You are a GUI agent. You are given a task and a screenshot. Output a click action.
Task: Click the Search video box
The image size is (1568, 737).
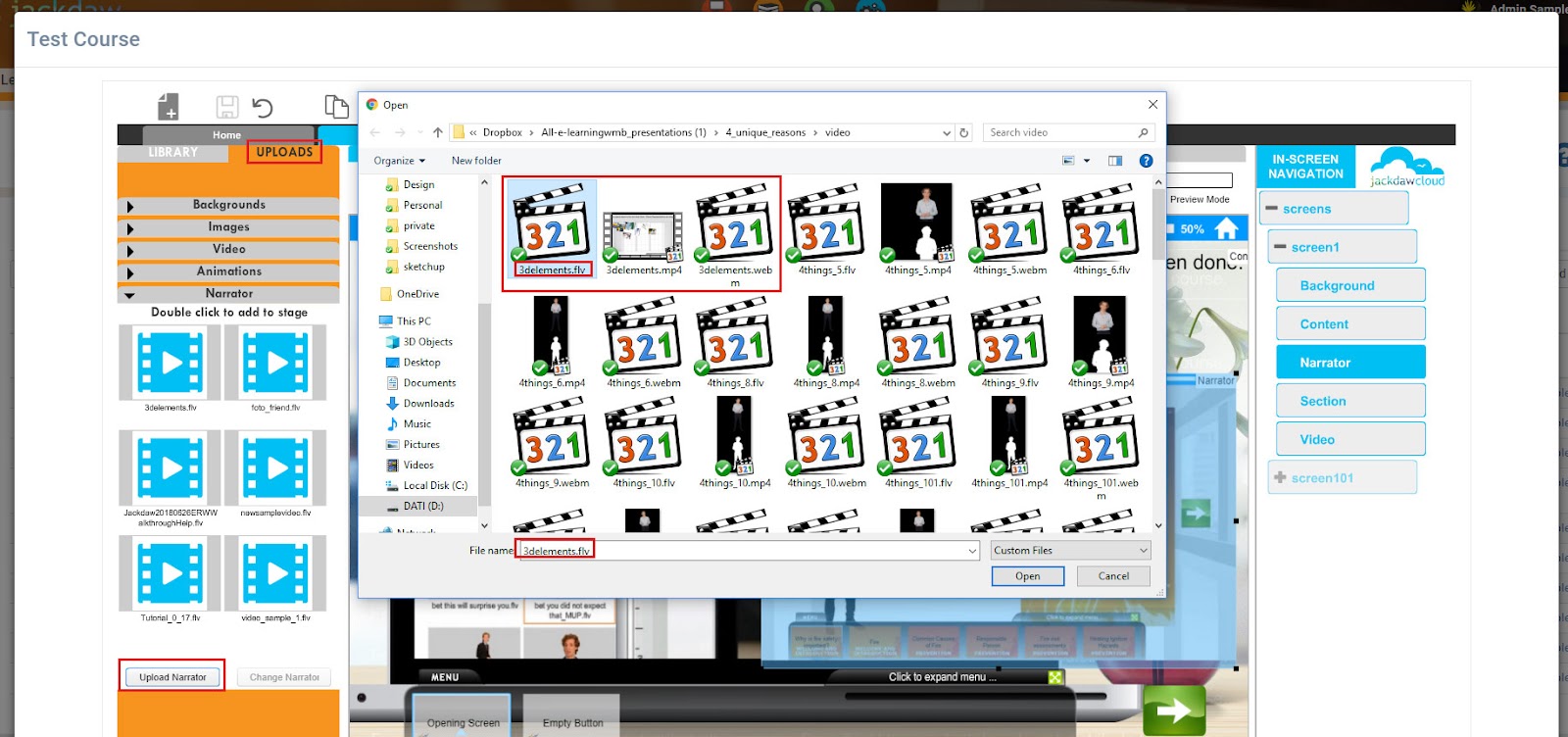(x=1067, y=132)
